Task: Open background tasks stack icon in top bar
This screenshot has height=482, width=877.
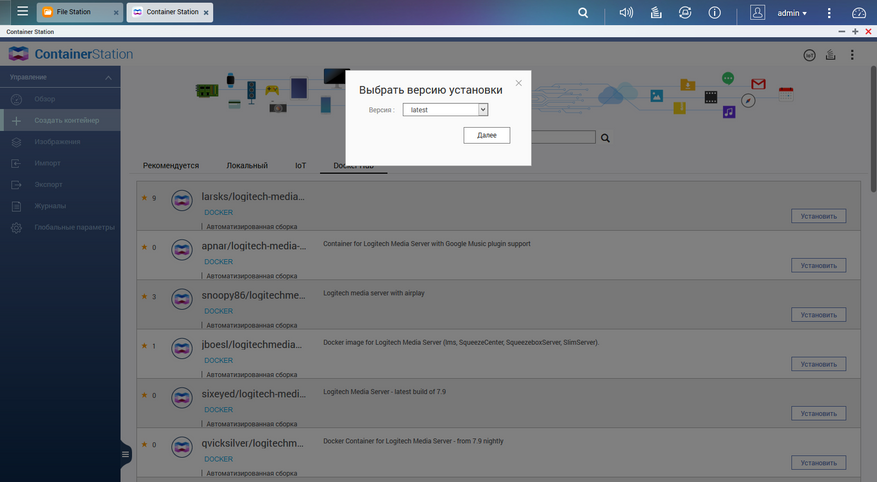Action: [x=656, y=12]
